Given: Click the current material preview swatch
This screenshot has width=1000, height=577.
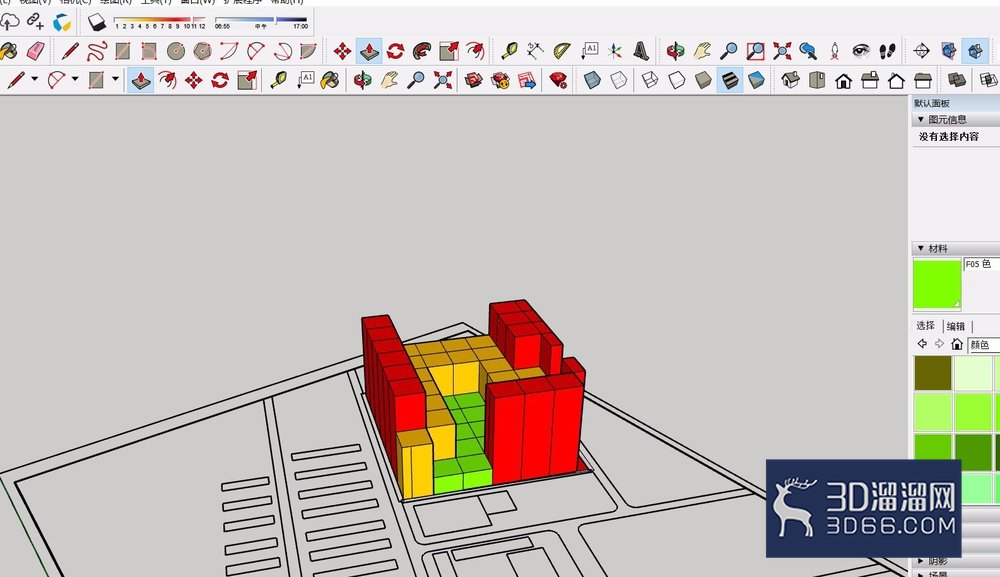Looking at the screenshot, I should point(937,284).
